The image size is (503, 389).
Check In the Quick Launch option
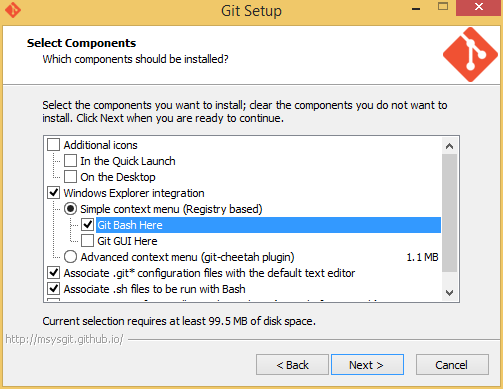(x=70, y=161)
